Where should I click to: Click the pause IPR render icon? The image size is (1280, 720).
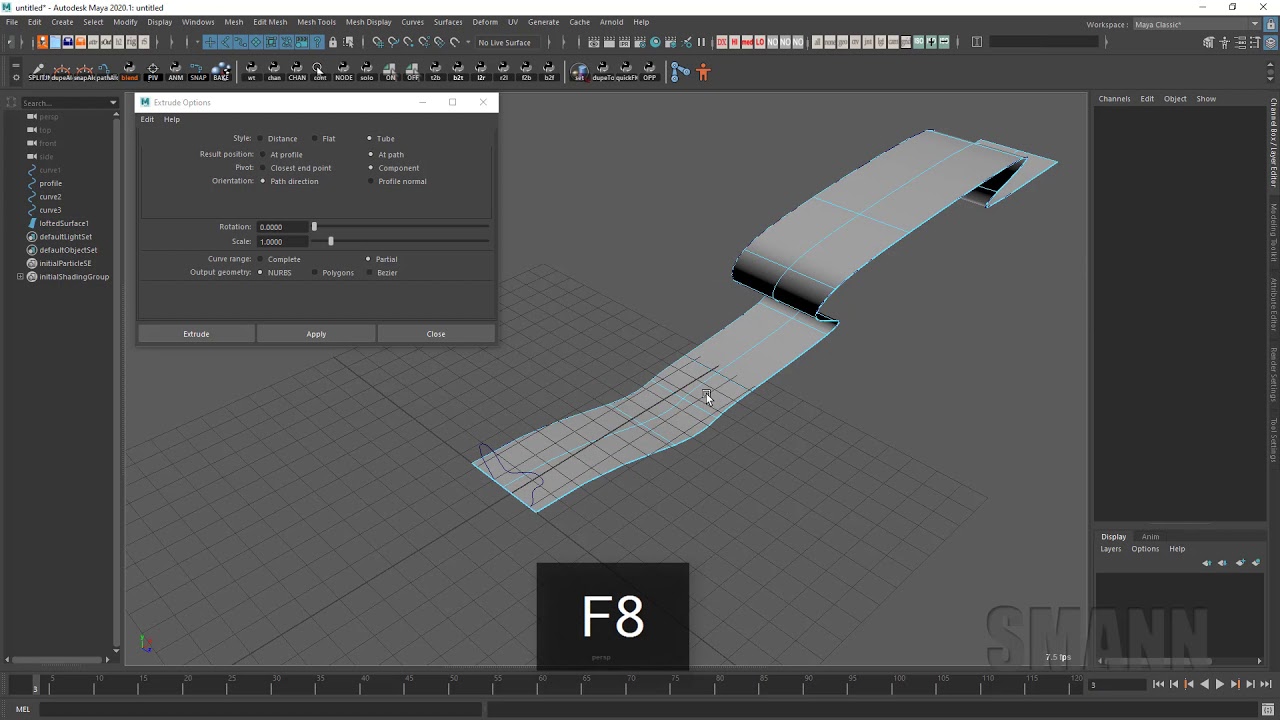[x=701, y=42]
